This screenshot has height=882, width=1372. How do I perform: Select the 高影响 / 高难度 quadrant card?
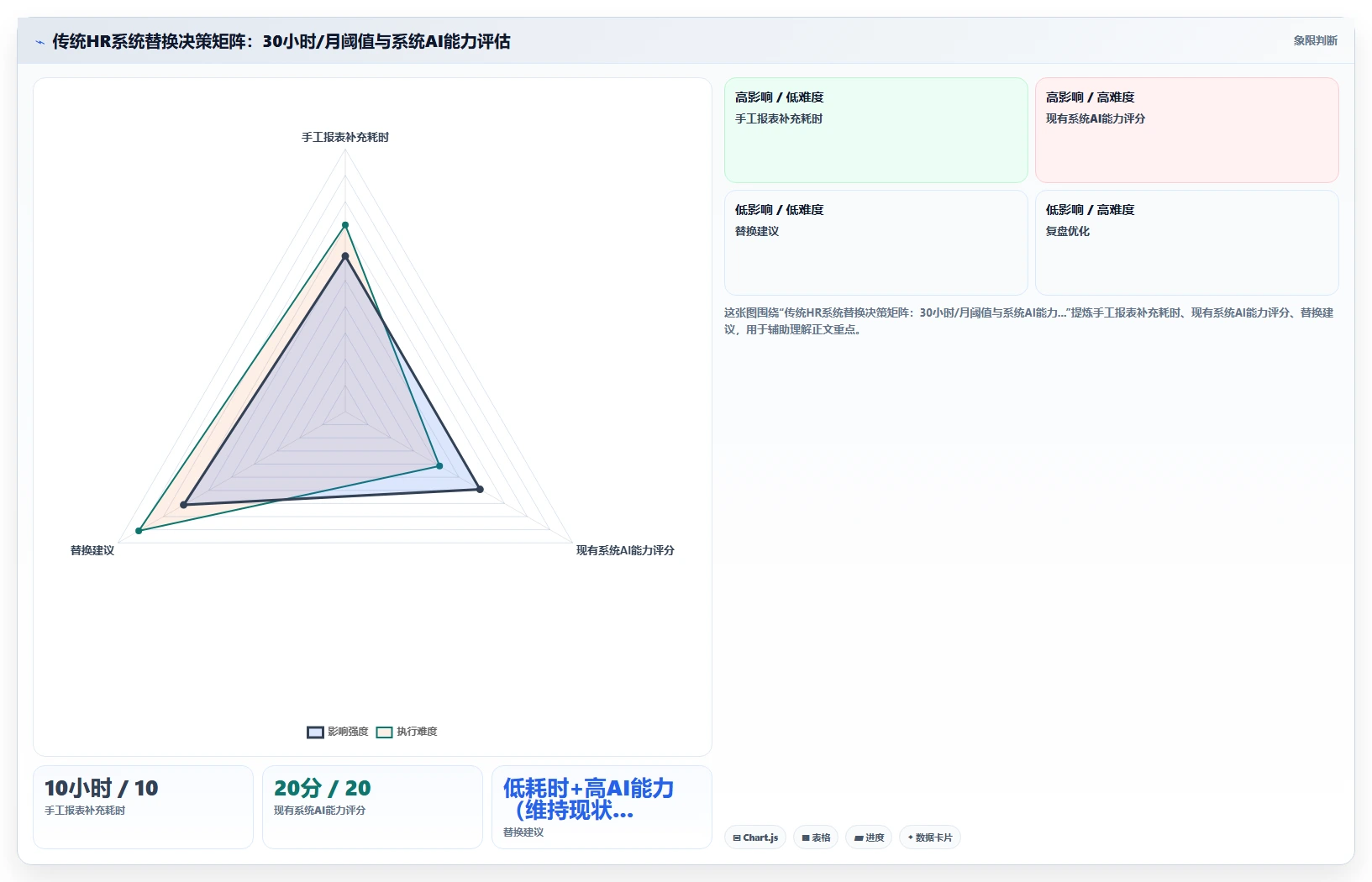[x=1187, y=130]
